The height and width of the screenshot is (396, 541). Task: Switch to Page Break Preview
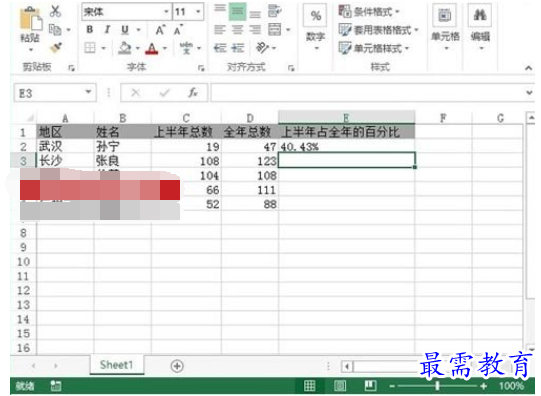tap(370, 386)
